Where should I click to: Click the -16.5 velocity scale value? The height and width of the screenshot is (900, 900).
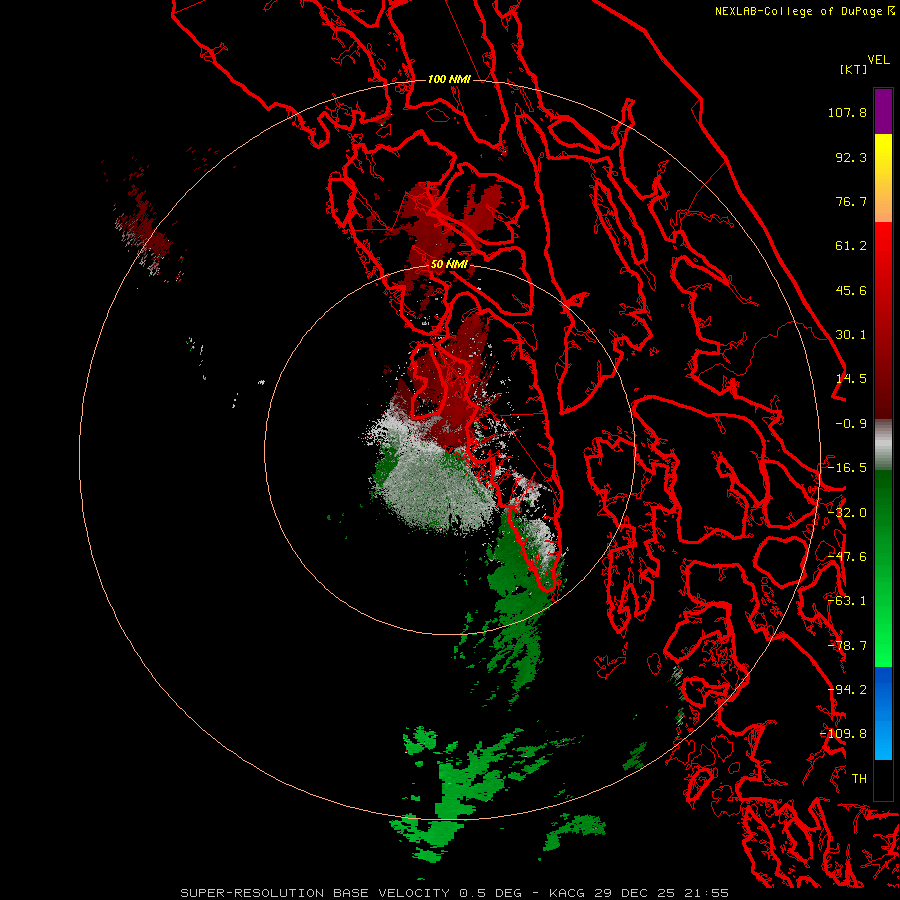pyautogui.click(x=847, y=468)
